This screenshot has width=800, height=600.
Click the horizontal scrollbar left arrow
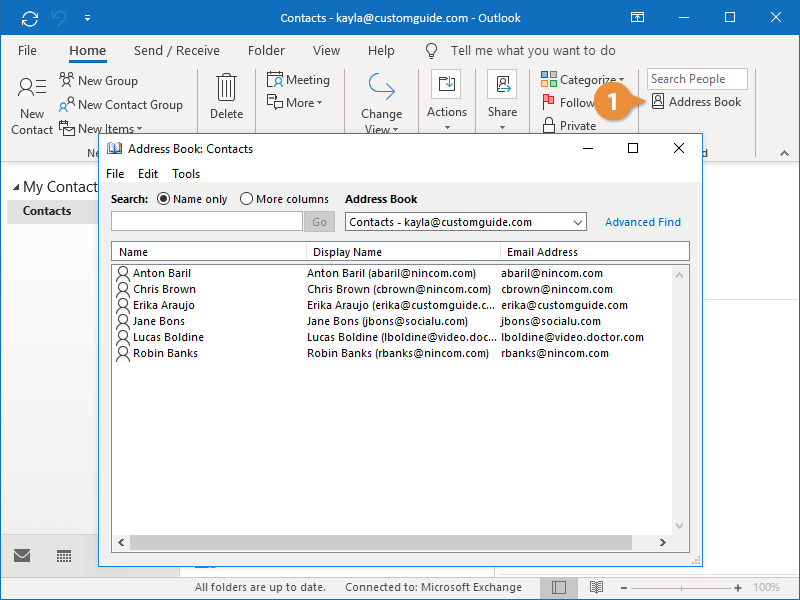click(121, 542)
